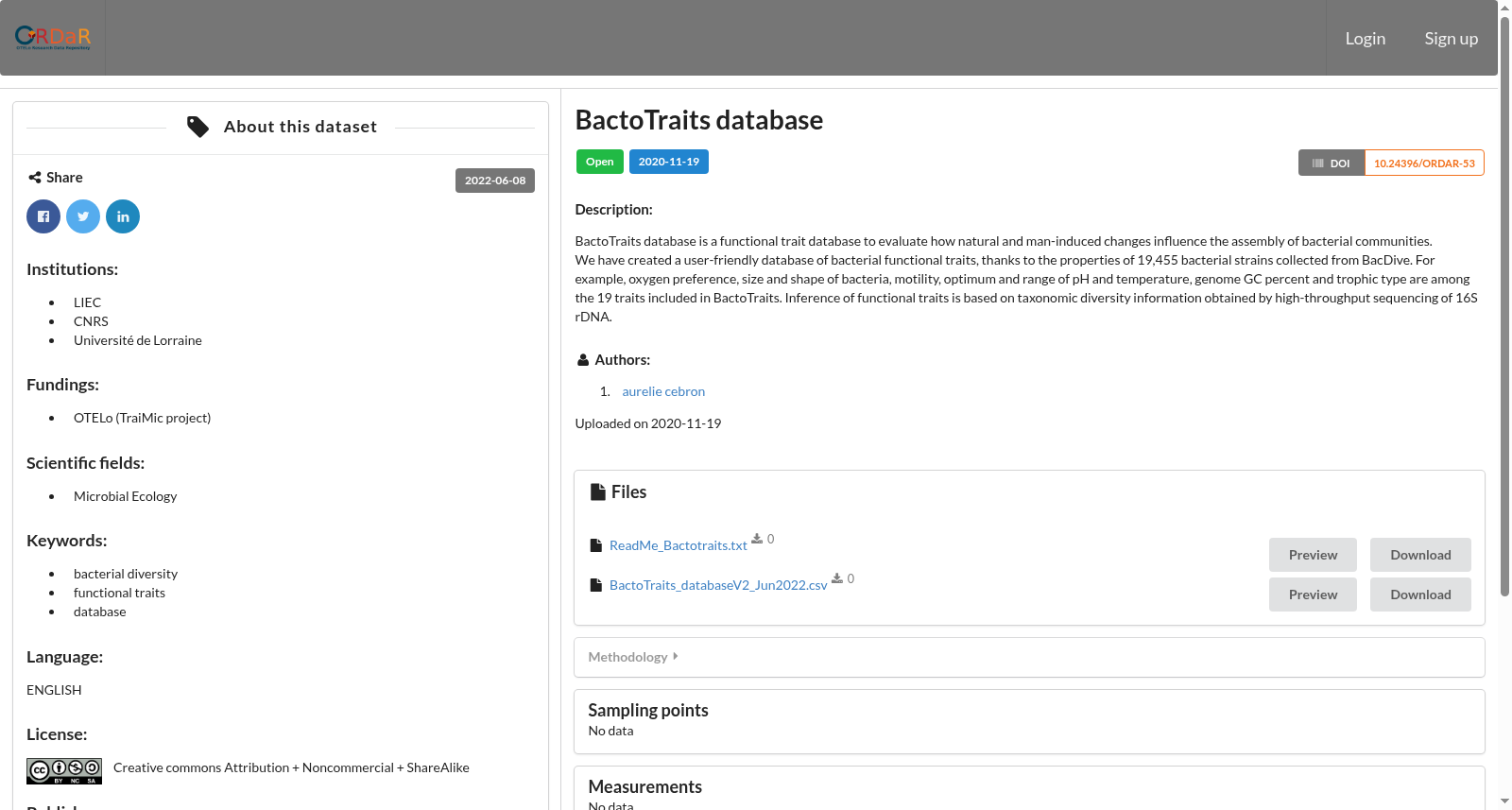Click the Creative Commons BY-NC-SA license badge
Screen dimensions: 1512x810
coord(64,770)
